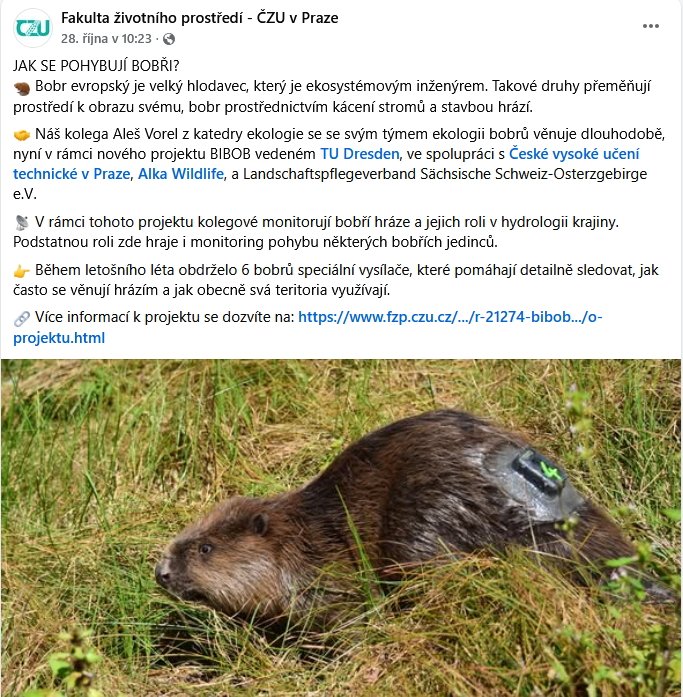This screenshot has width=683, height=697.
Task: Click the handshake emoji before Náš kolega
Action: coord(21,135)
